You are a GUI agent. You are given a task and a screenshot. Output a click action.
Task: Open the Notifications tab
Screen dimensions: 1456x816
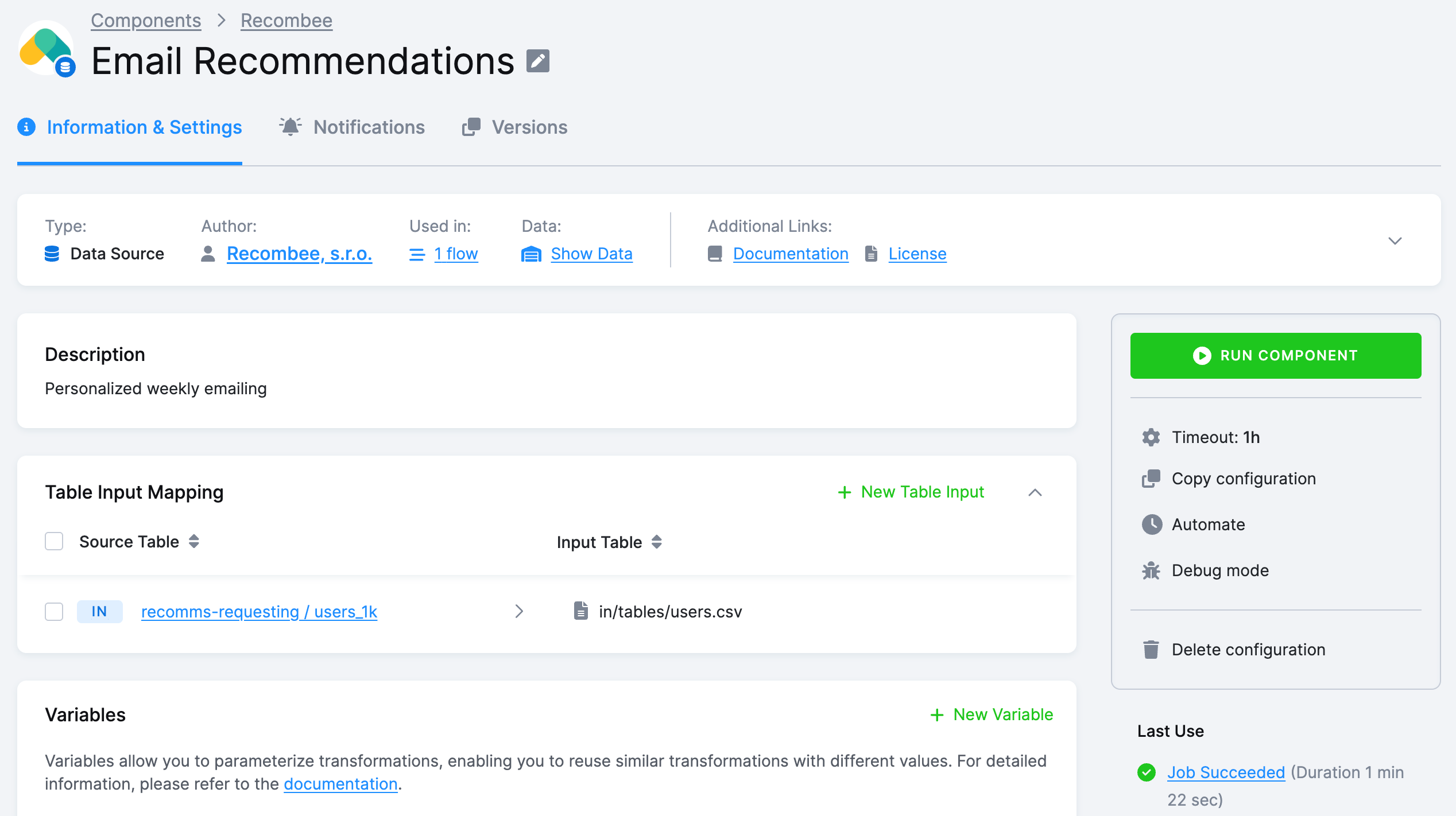pos(352,127)
